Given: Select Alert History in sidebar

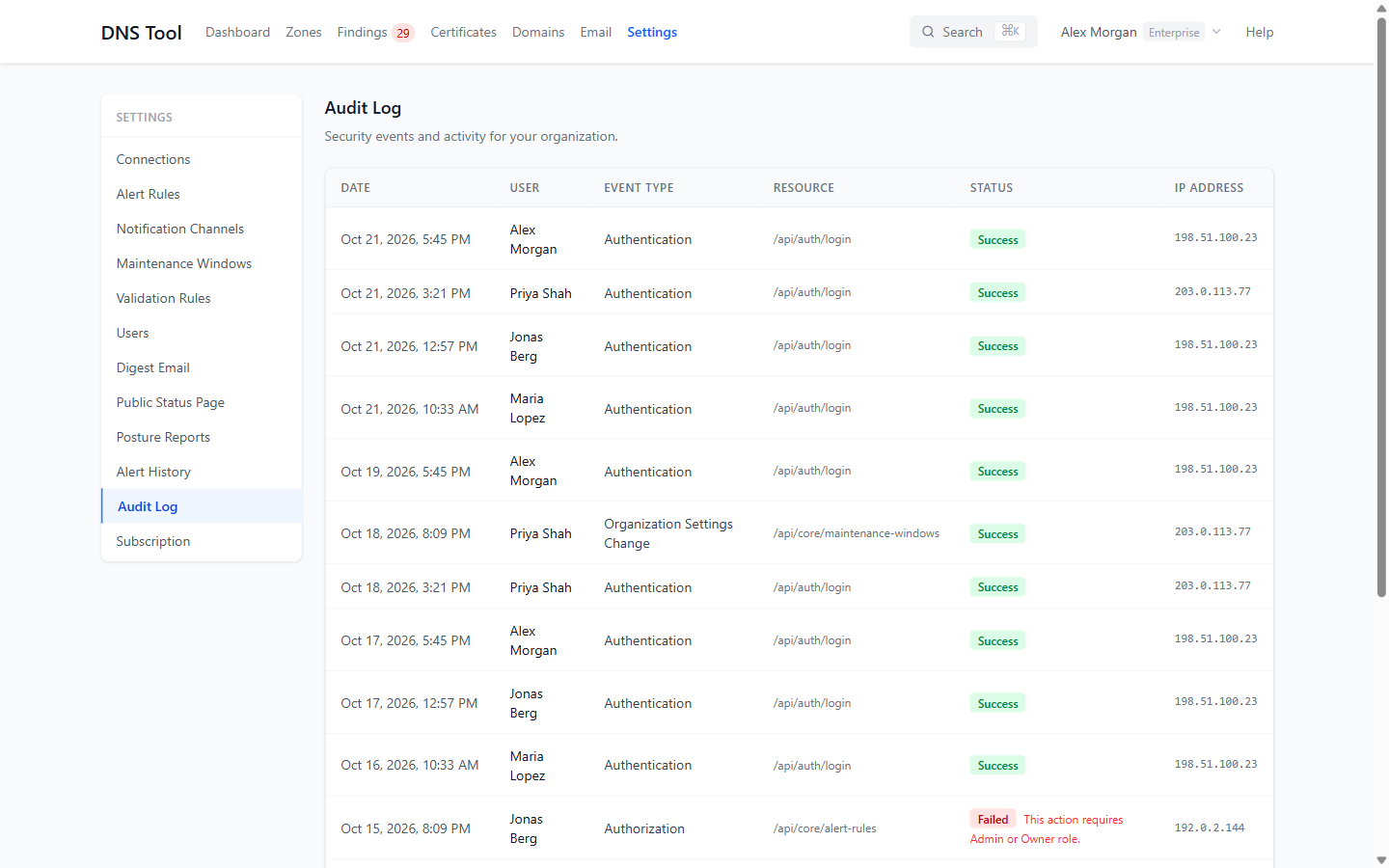Looking at the screenshot, I should [202, 472].
